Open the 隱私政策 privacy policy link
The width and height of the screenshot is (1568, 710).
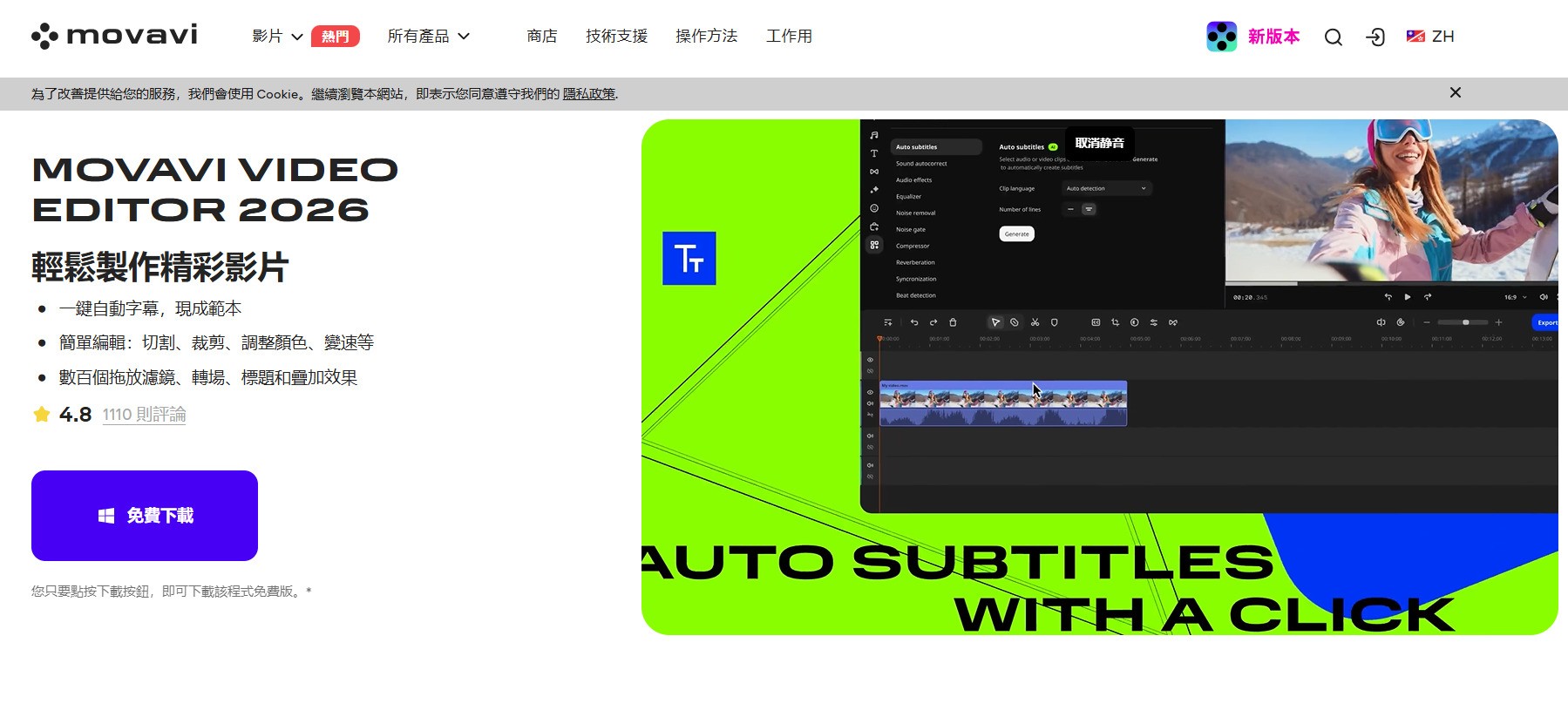coord(589,94)
